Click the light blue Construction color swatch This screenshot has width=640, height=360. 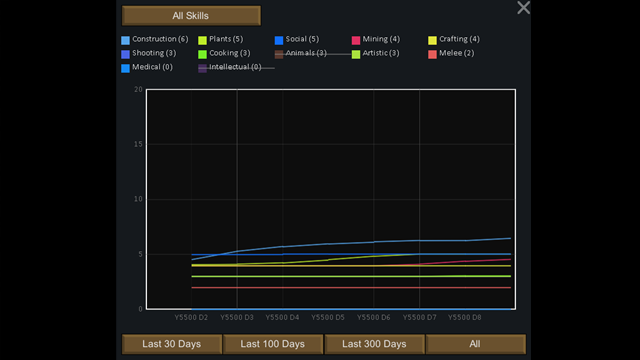(x=125, y=40)
